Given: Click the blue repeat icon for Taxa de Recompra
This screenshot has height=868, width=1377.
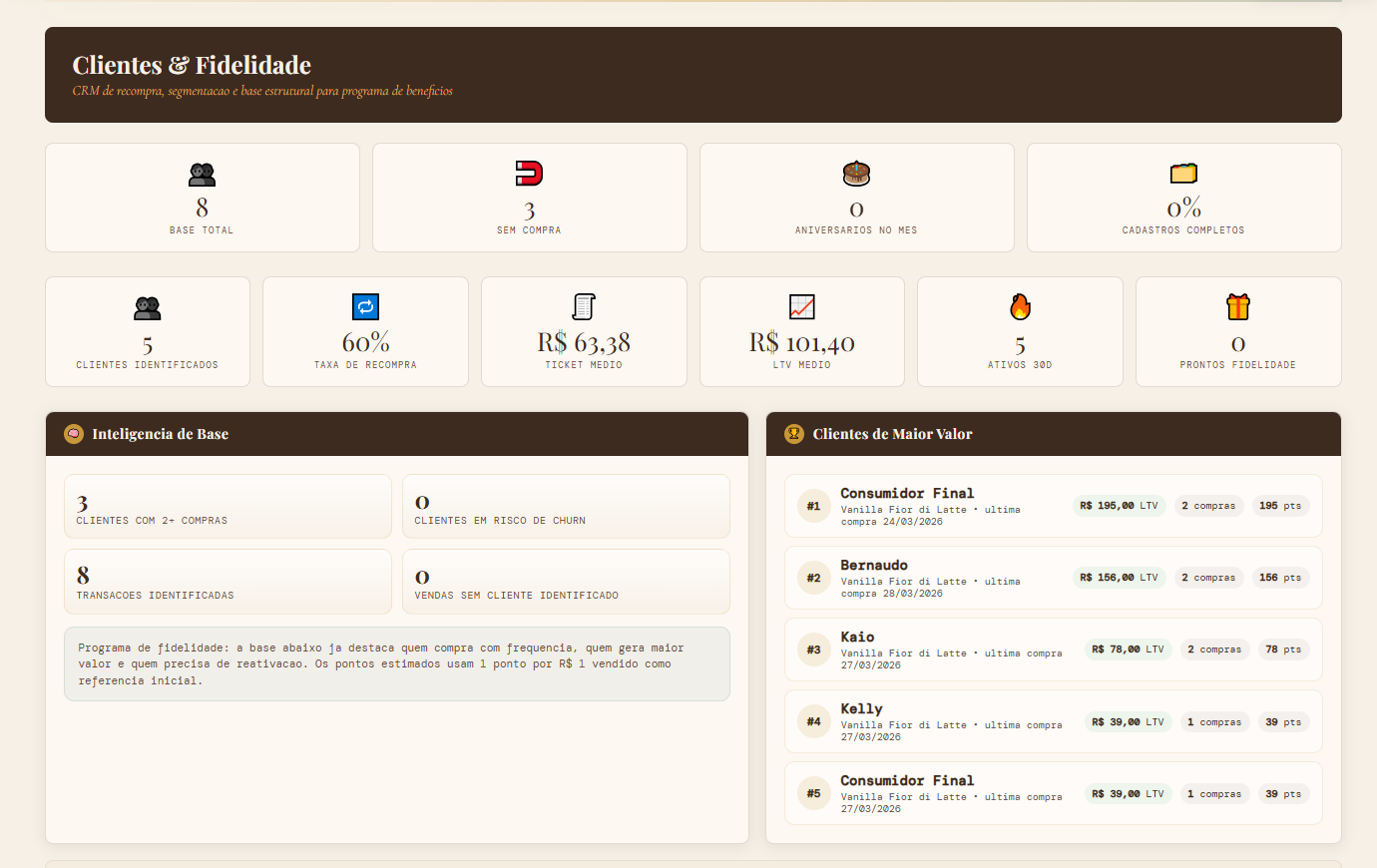Looking at the screenshot, I should pos(365,307).
